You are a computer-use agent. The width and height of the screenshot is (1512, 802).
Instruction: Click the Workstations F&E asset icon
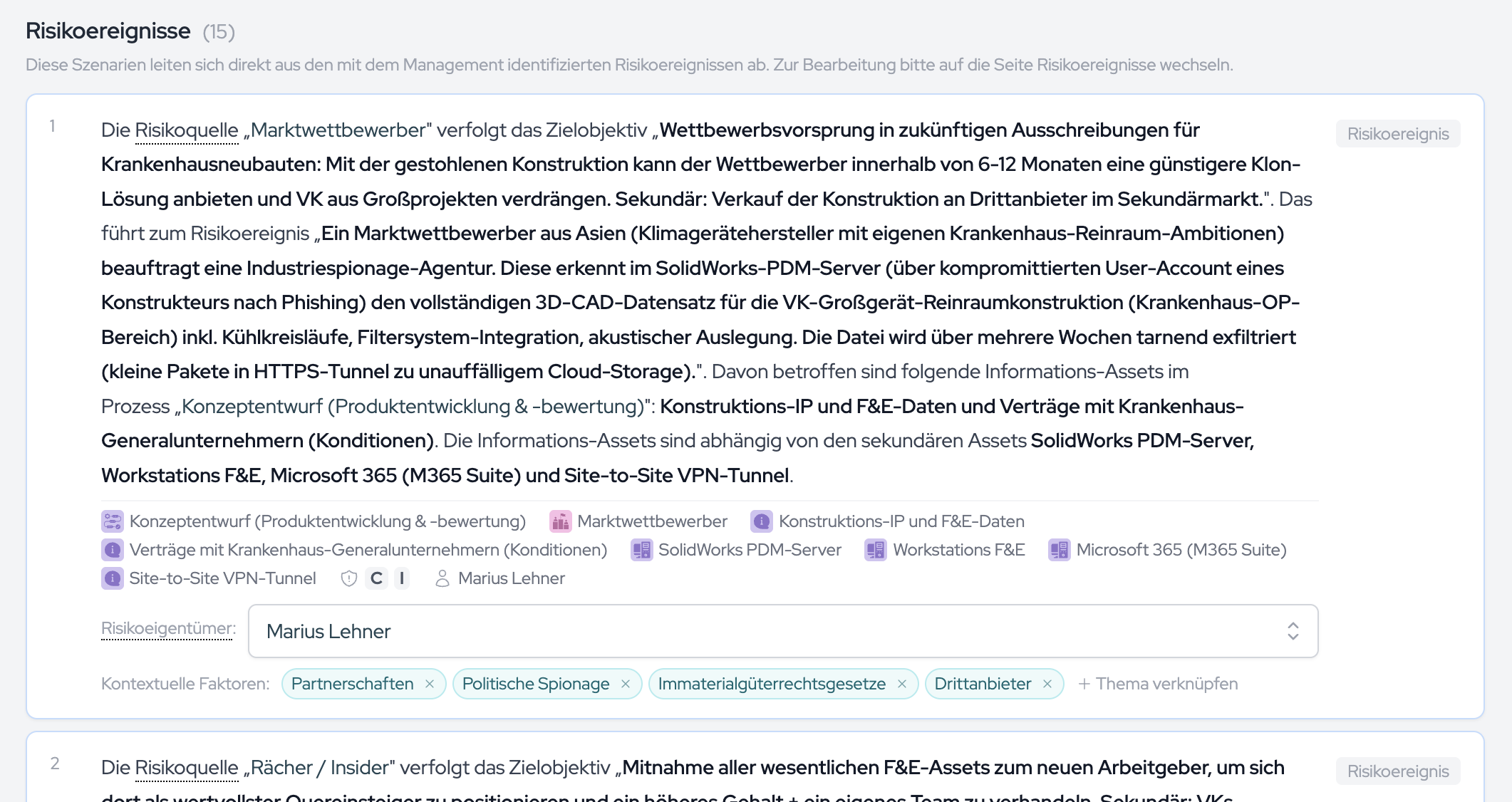pos(876,550)
